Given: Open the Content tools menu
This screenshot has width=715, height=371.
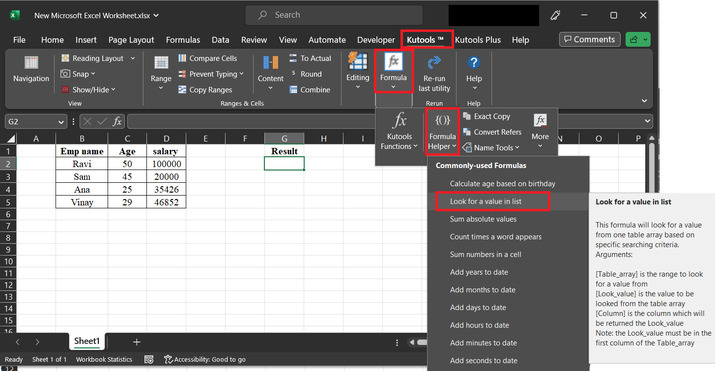Looking at the screenshot, I should [270, 72].
